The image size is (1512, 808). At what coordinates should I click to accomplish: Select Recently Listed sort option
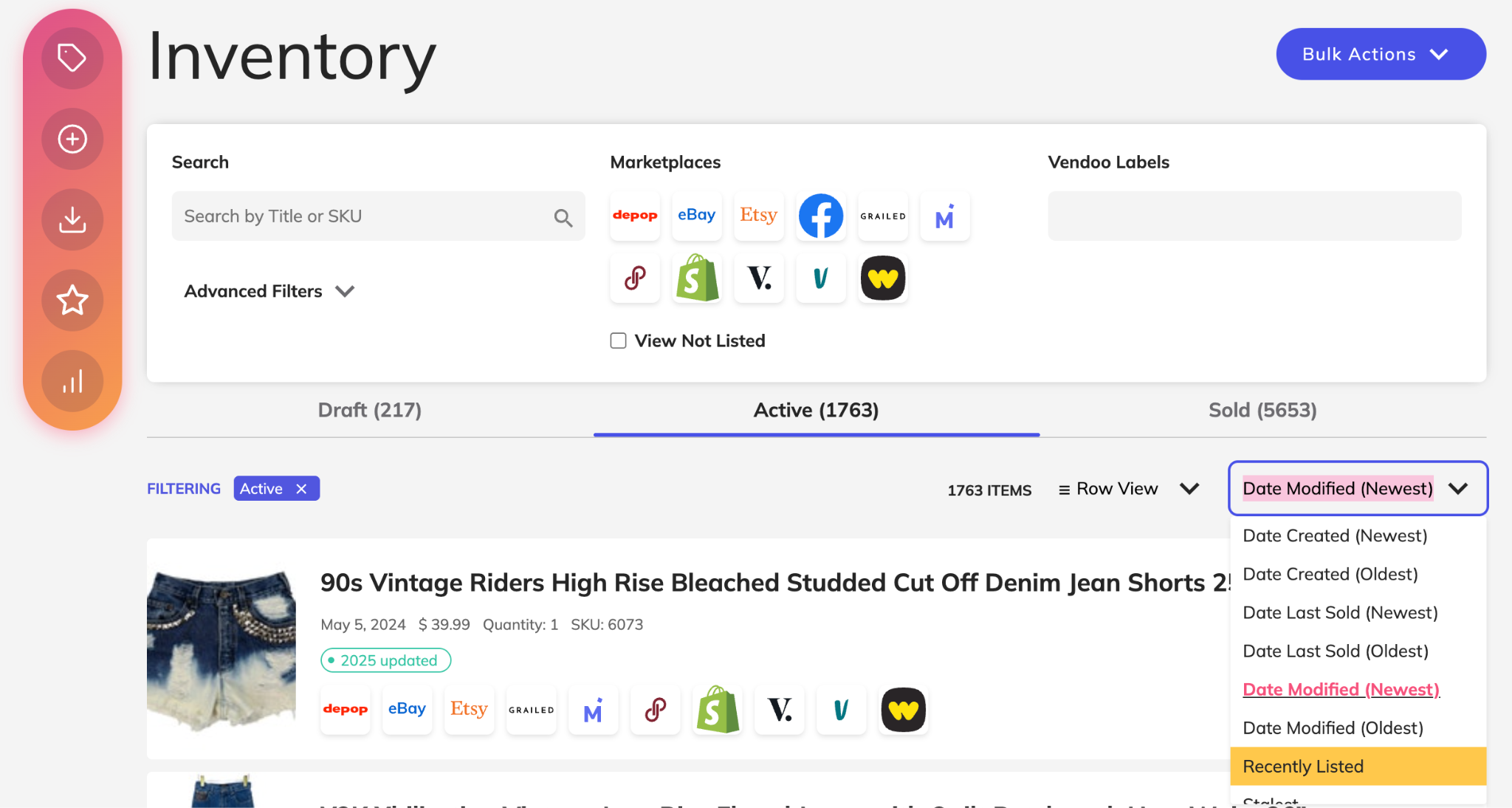coord(1358,766)
